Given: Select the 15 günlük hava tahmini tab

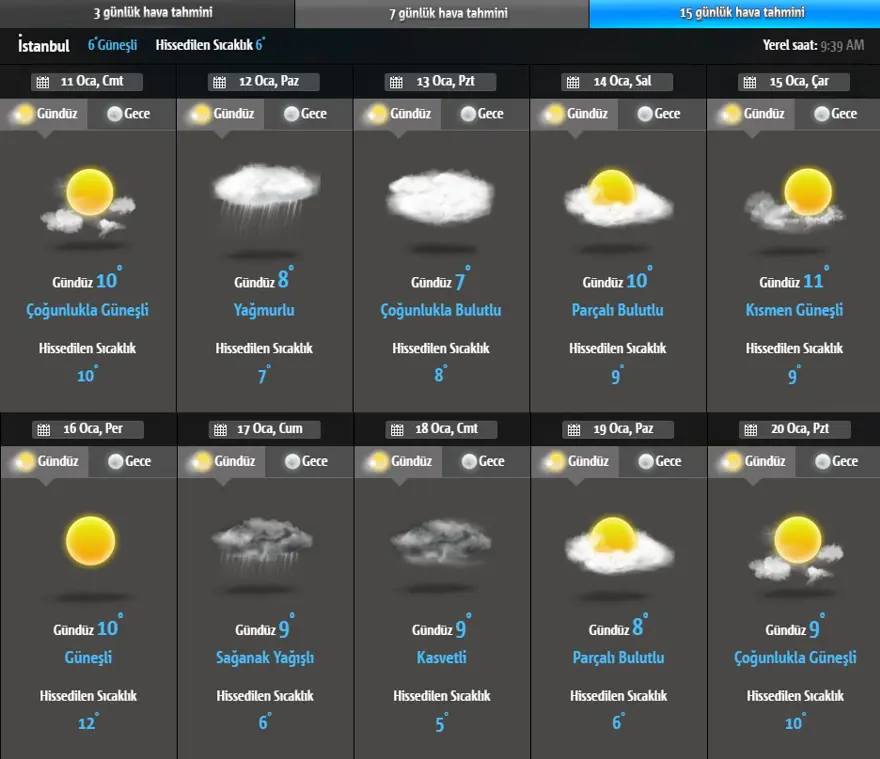Looking at the screenshot, I should 735,13.
